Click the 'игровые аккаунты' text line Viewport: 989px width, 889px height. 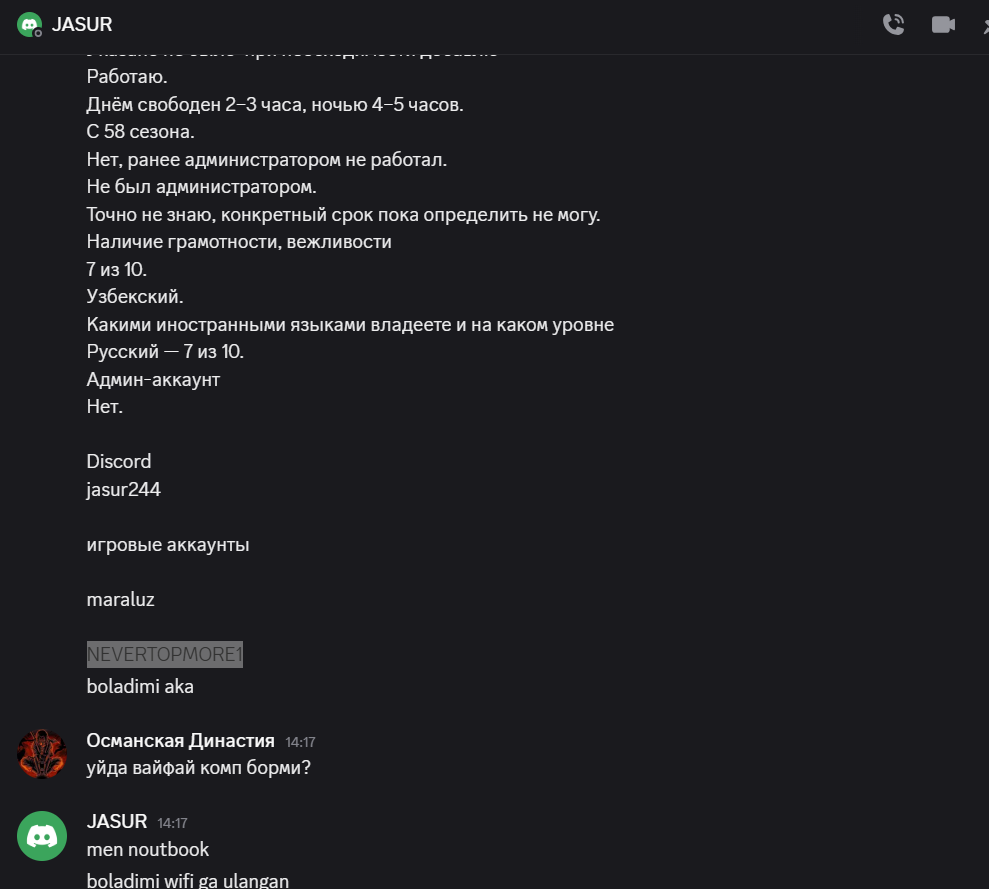(x=168, y=545)
